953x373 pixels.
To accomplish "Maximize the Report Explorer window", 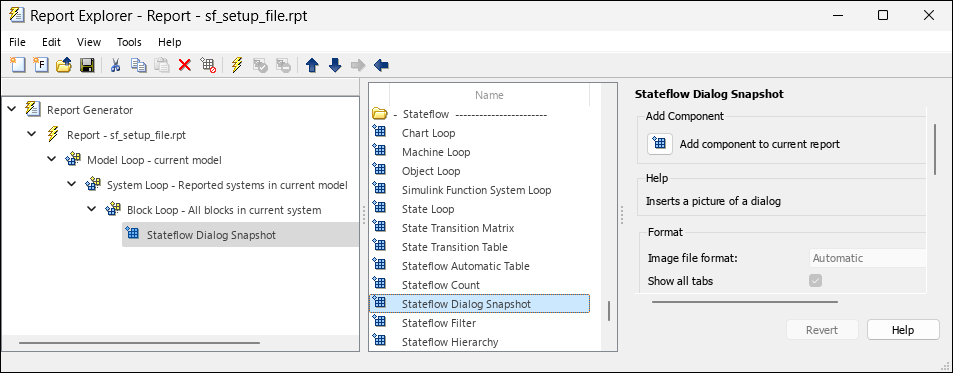I will pos(883,16).
